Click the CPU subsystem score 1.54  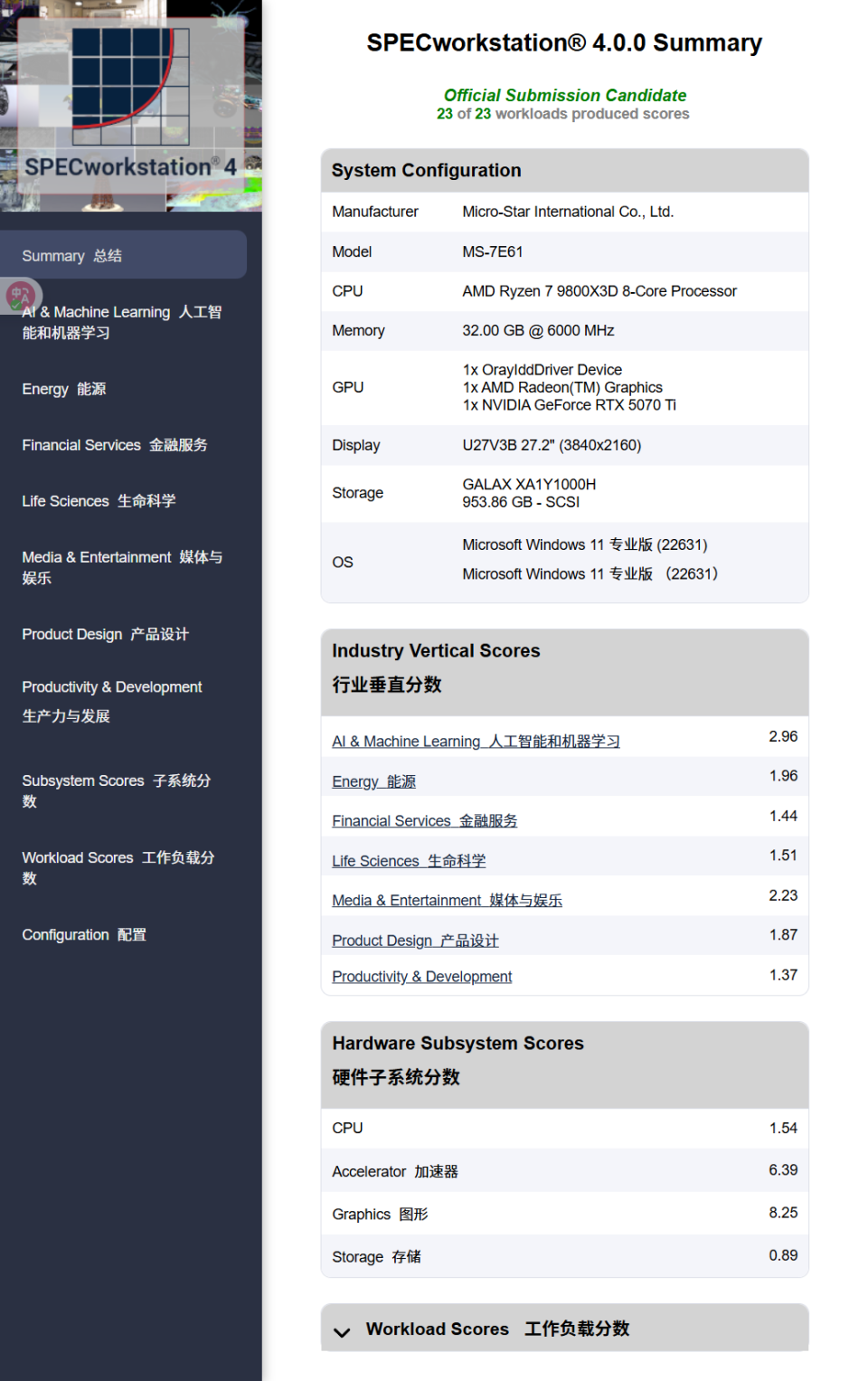783,1128
